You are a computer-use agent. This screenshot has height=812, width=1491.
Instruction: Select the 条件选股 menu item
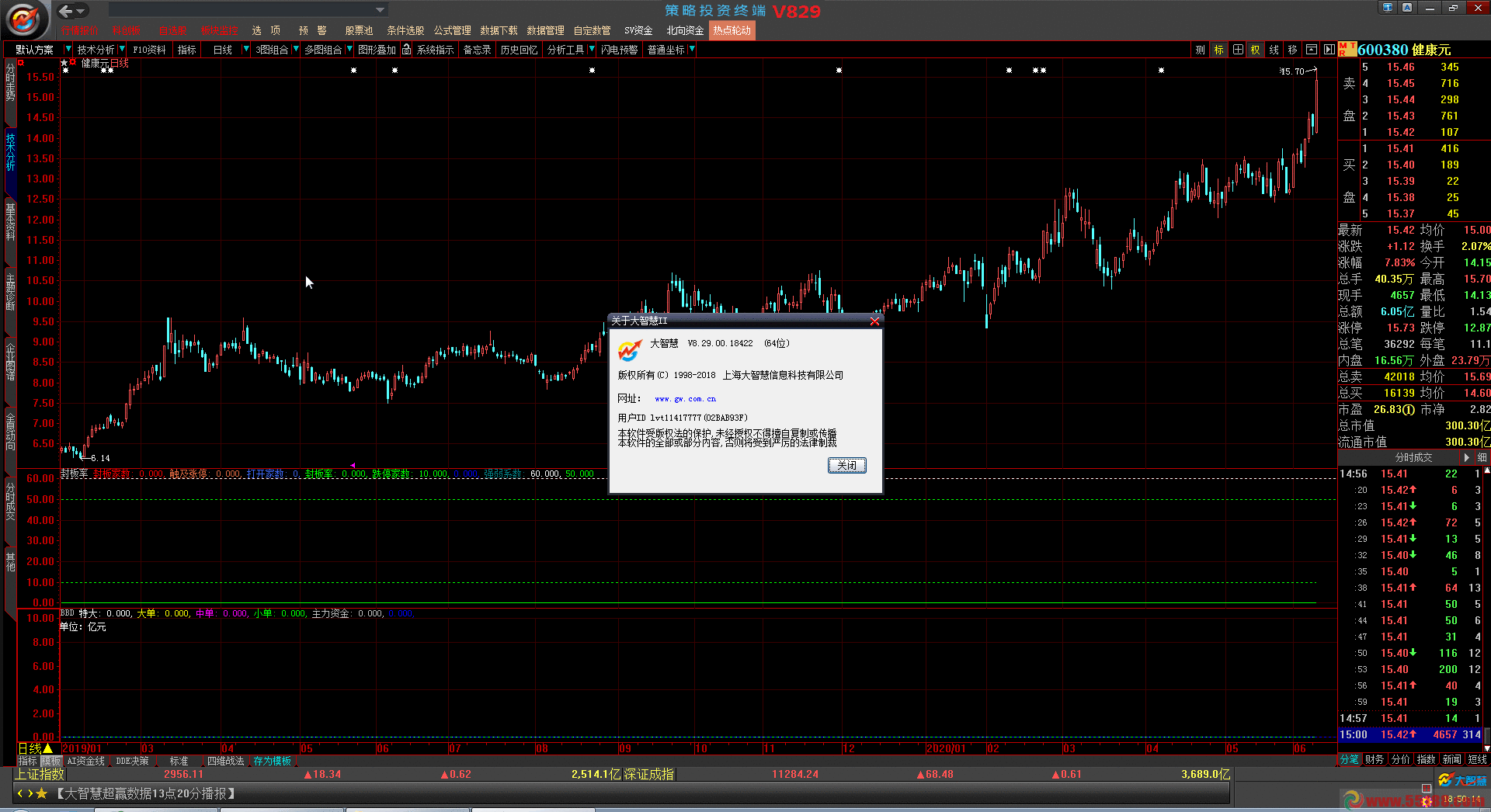point(405,30)
